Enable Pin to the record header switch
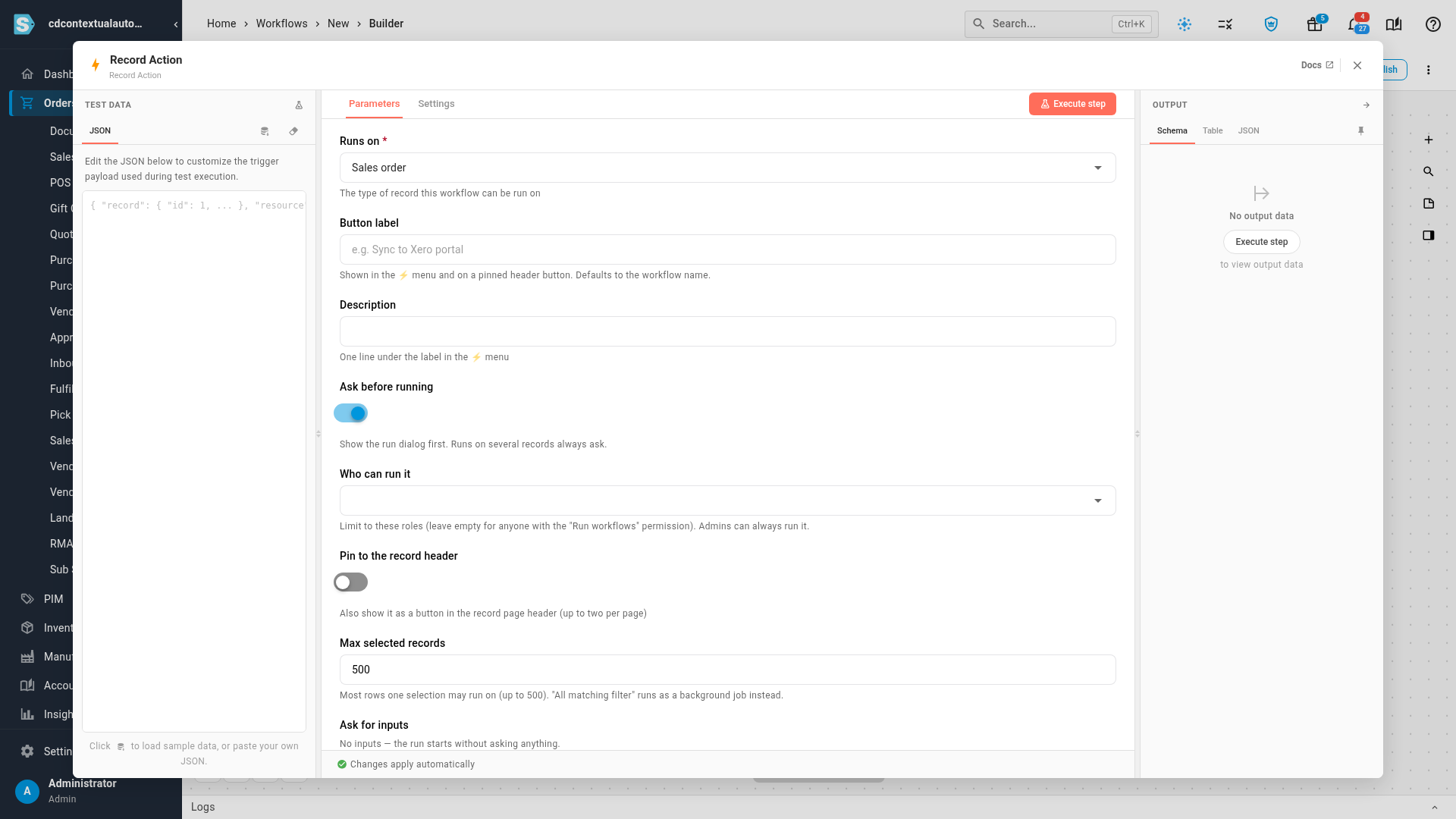The width and height of the screenshot is (1456, 819). (350, 582)
